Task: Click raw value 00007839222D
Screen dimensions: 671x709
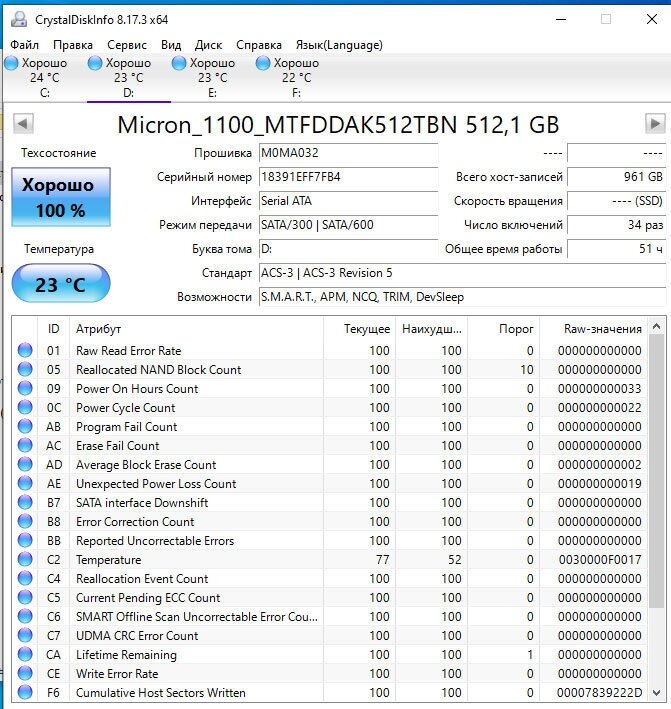Action: tap(600, 692)
